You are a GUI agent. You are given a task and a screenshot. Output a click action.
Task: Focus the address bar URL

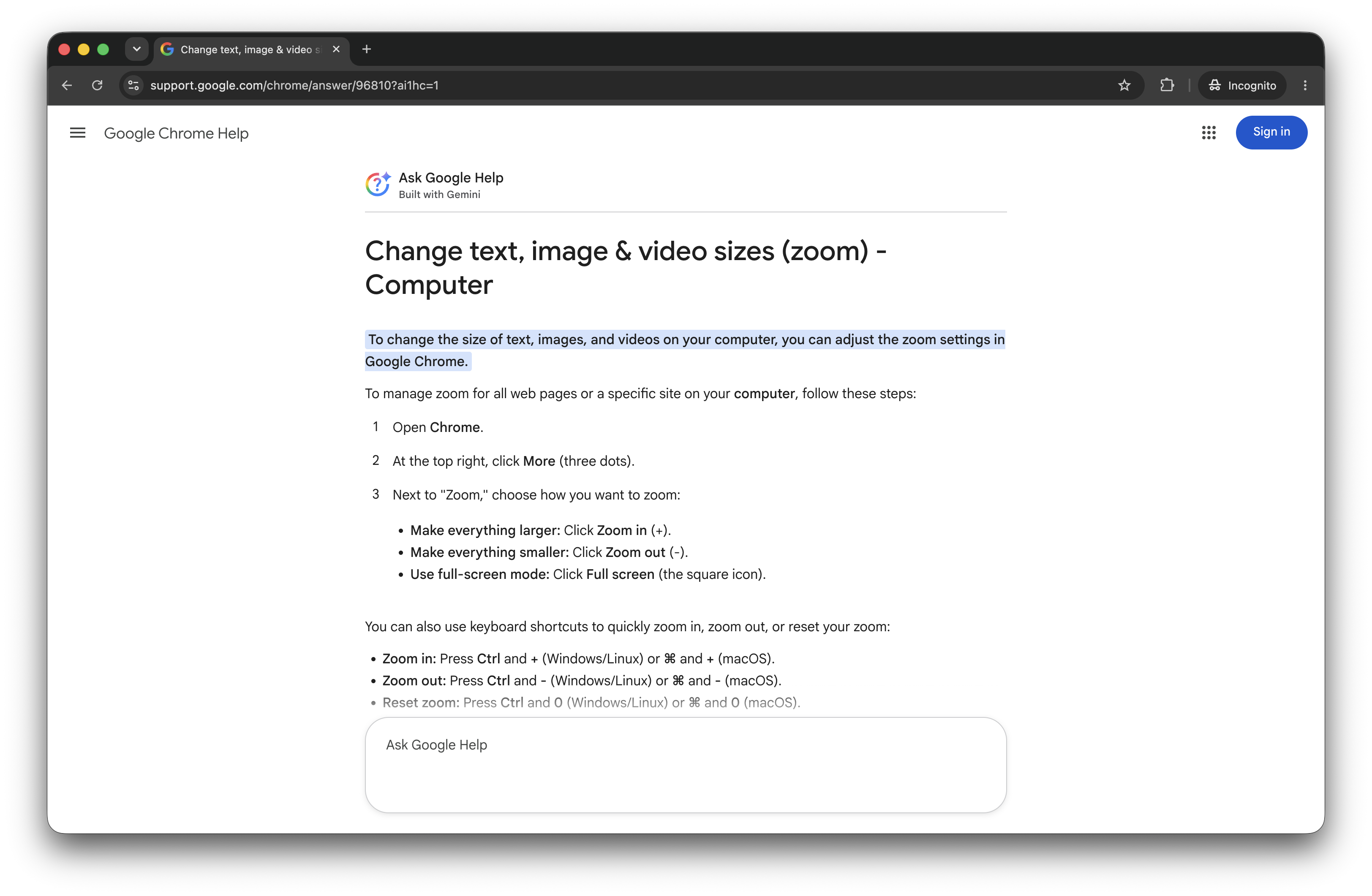pyautogui.click(x=294, y=85)
